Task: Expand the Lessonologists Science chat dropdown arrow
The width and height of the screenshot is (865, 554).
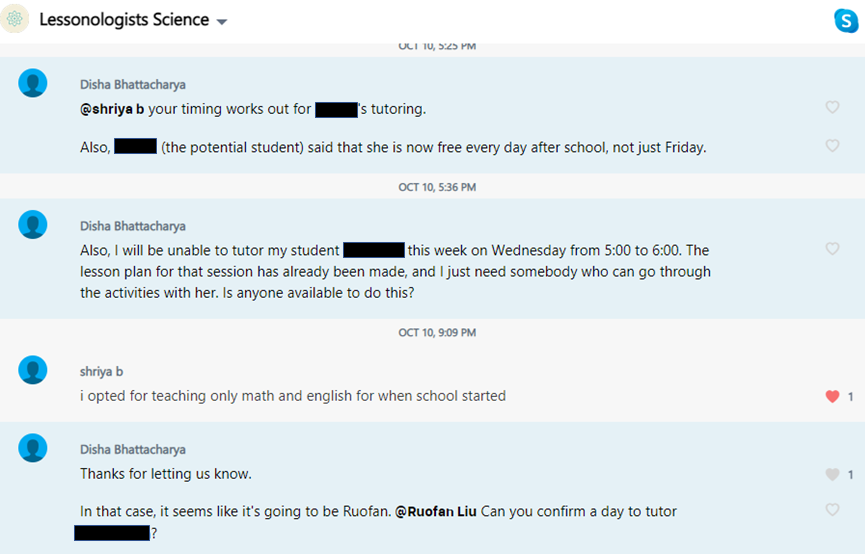Action: point(222,22)
